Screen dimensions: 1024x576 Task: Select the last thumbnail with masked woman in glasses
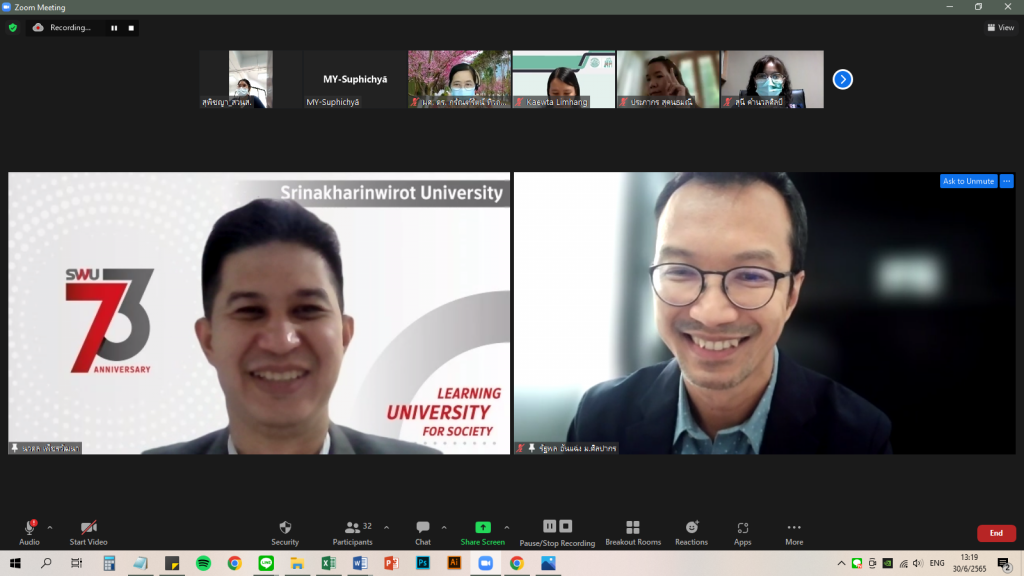[x=773, y=79]
